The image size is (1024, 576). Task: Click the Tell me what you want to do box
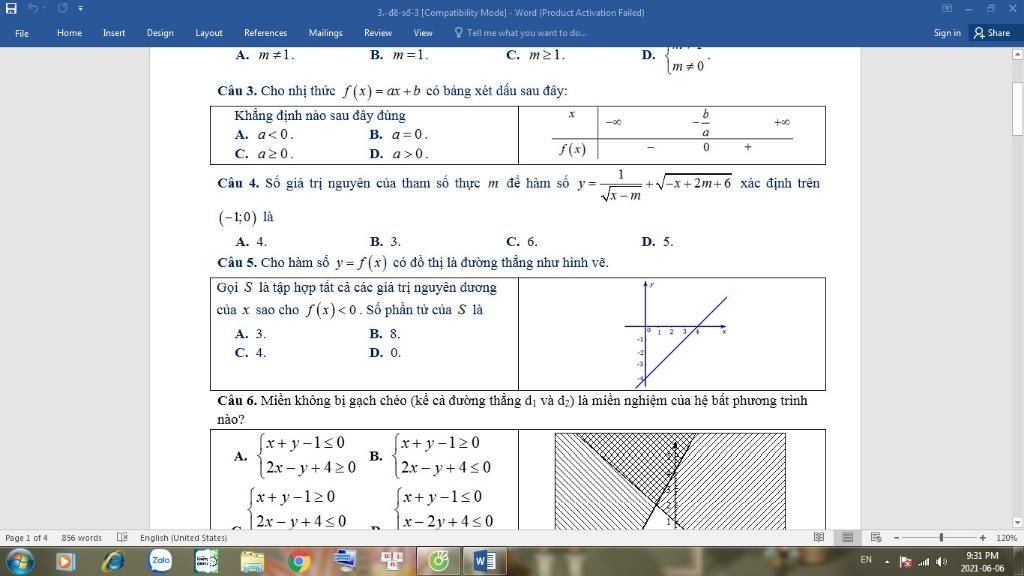[x=520, y=33]
